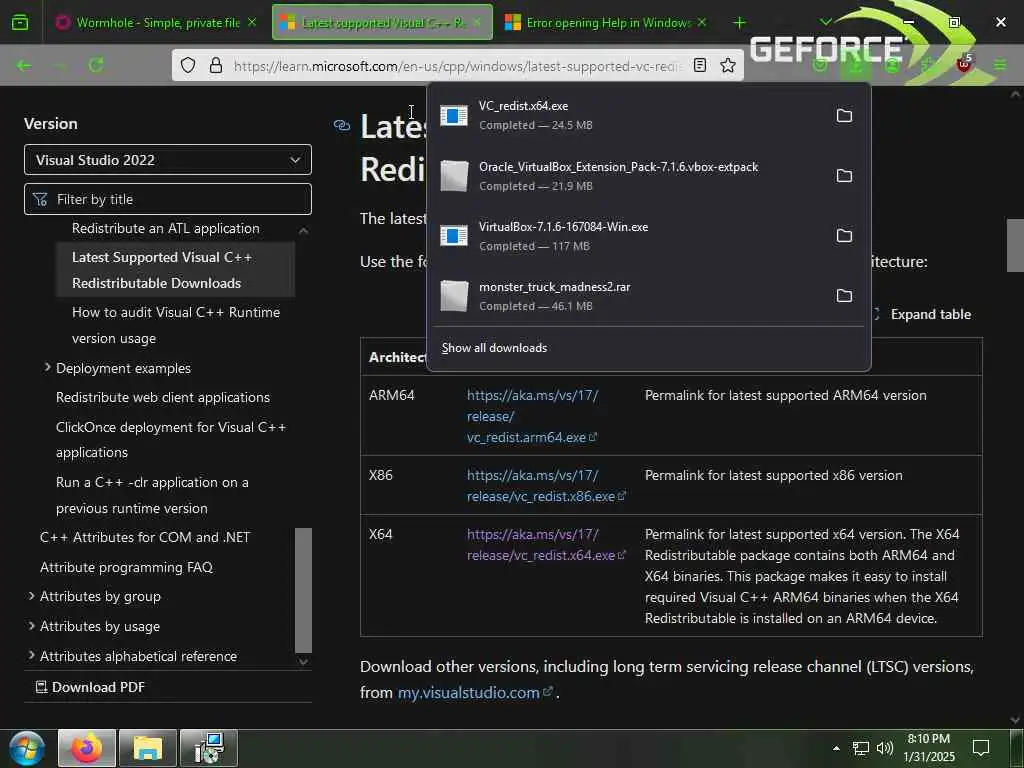Open downloaded VC_redist.x64.exe file
Screen dimensions: 1024x768
pyautogui.click(x=627, y=116)
